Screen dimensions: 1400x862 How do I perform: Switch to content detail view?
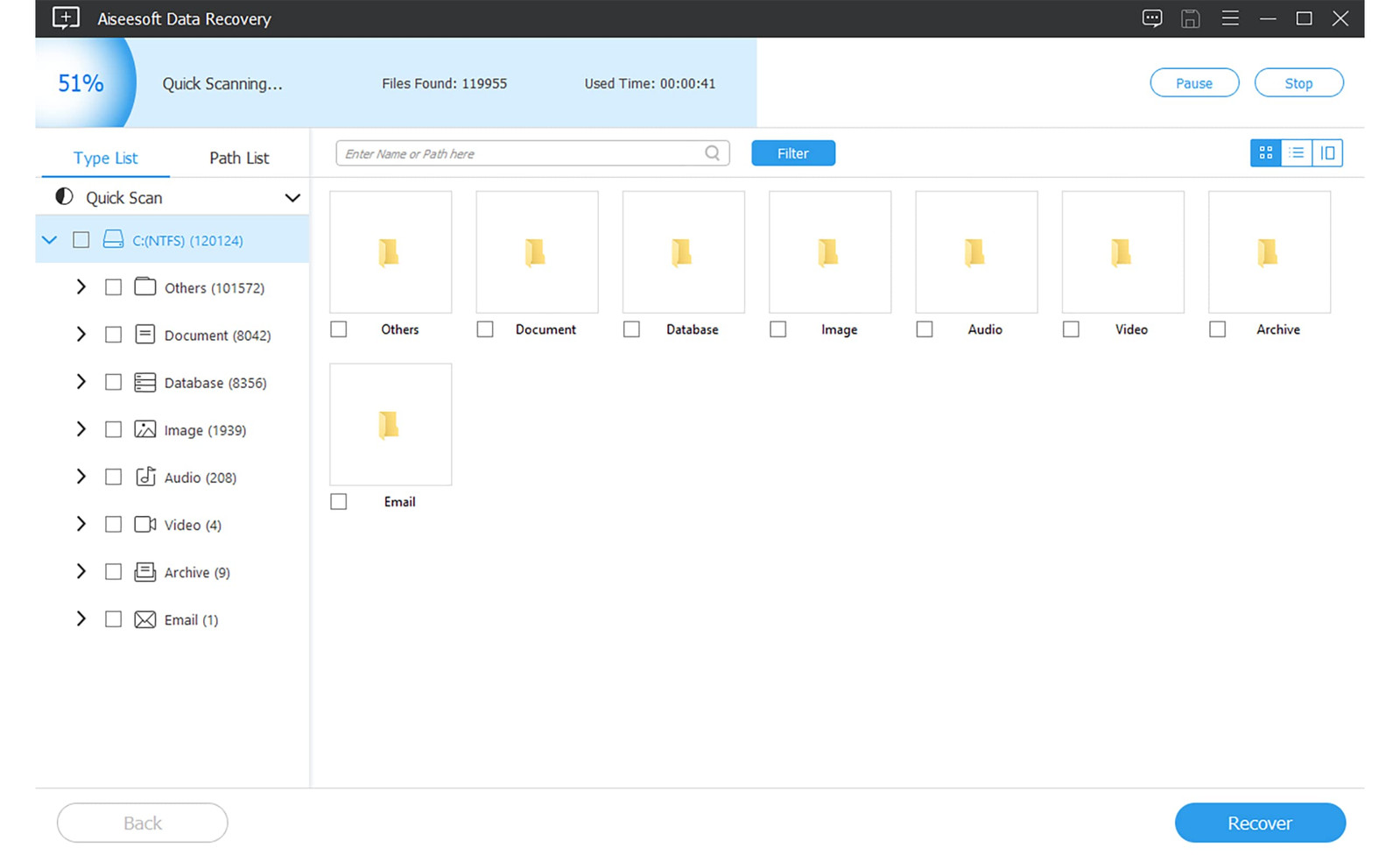1327,153
